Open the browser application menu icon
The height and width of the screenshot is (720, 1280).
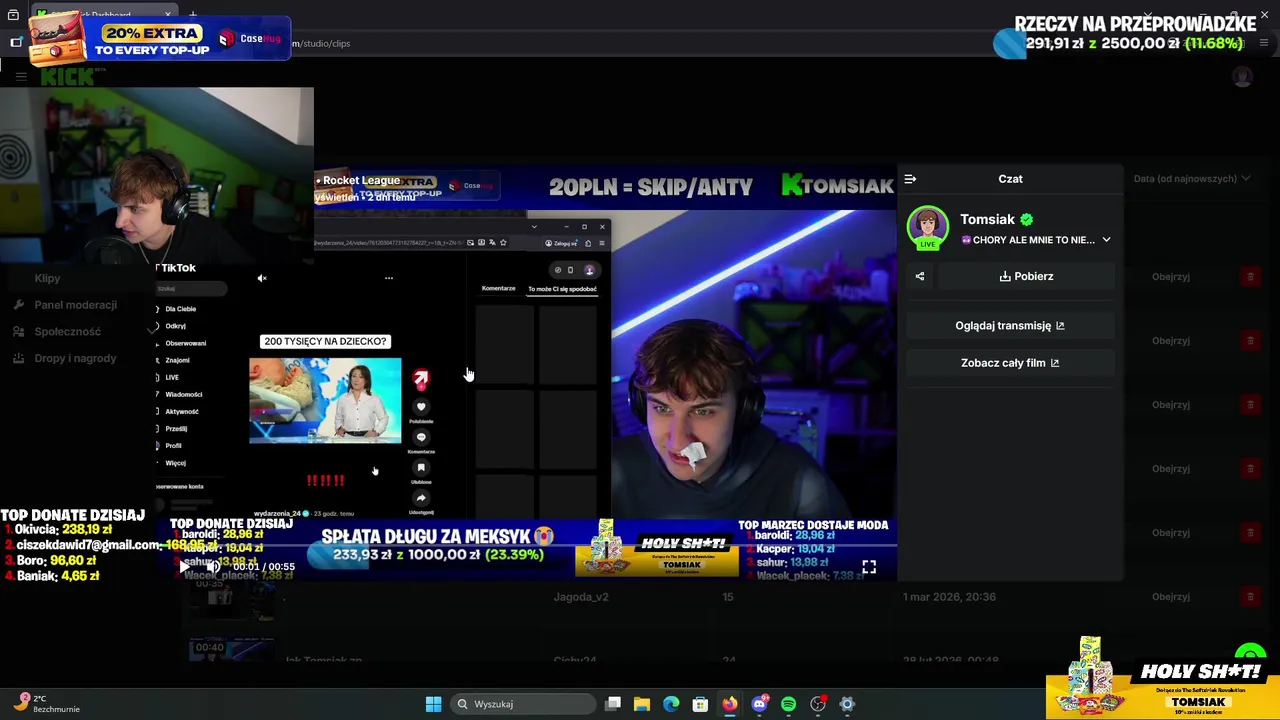coord(1264,43)
